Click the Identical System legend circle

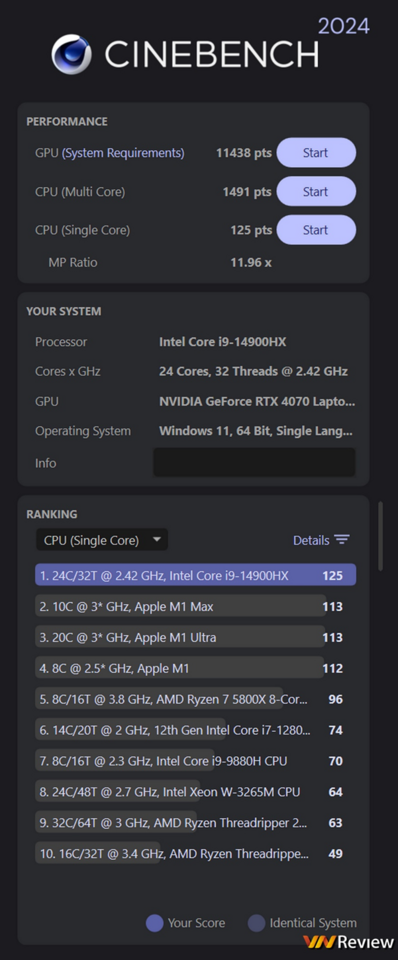pos(257,923)
